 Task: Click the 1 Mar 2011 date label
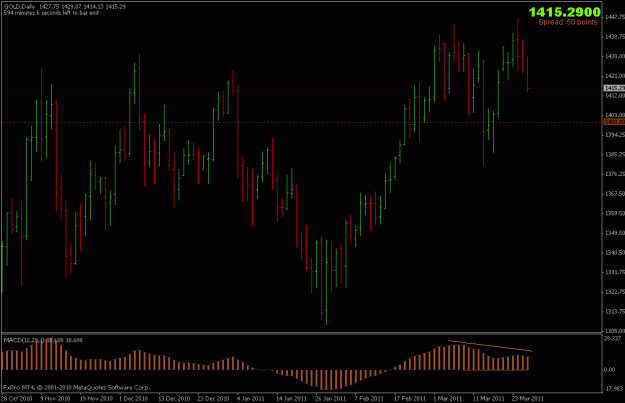point(447,398)
